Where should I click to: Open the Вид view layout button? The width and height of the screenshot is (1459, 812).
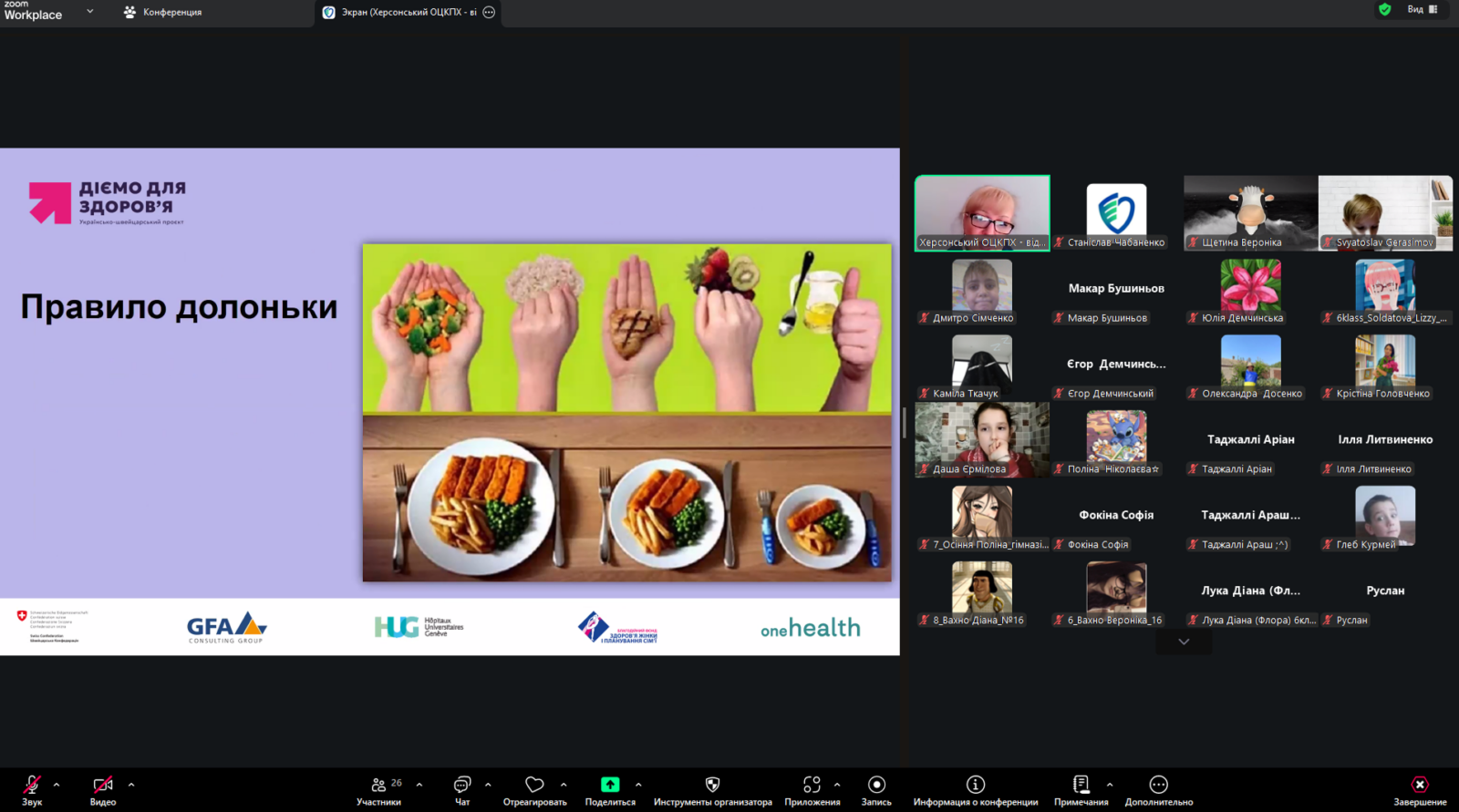(x=1422, y=9)
